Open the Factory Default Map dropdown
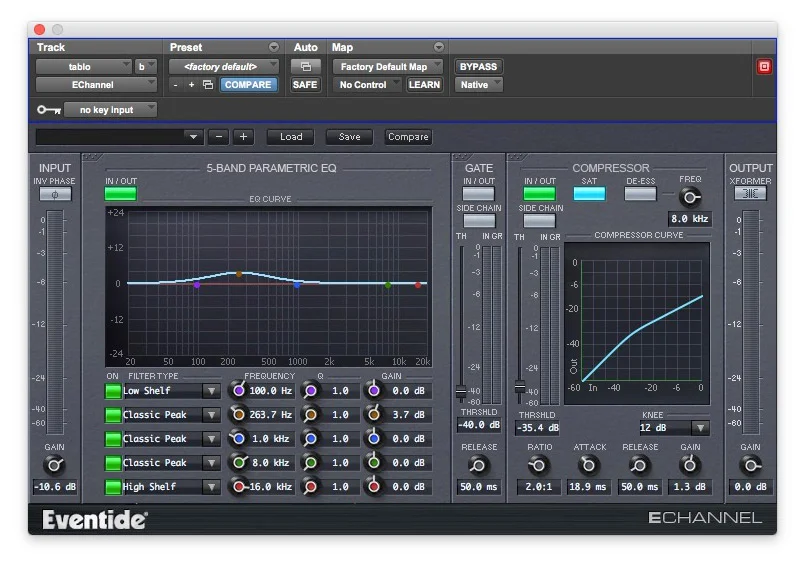The width and height of the screenshot is (810, 561). (387, 67)
